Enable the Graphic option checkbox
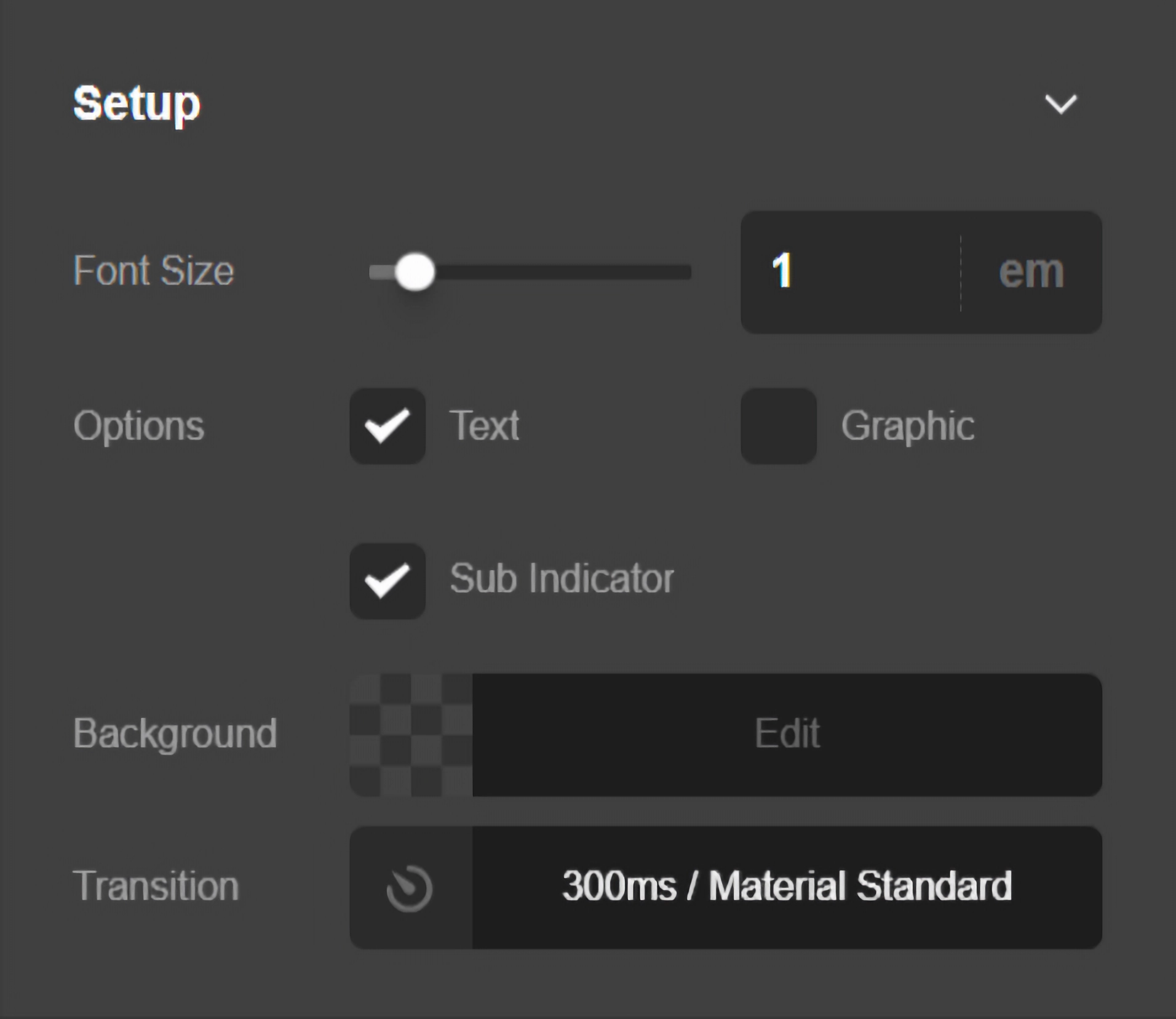The height and width of the screenshot is (1019, 1176). [778, 426]
